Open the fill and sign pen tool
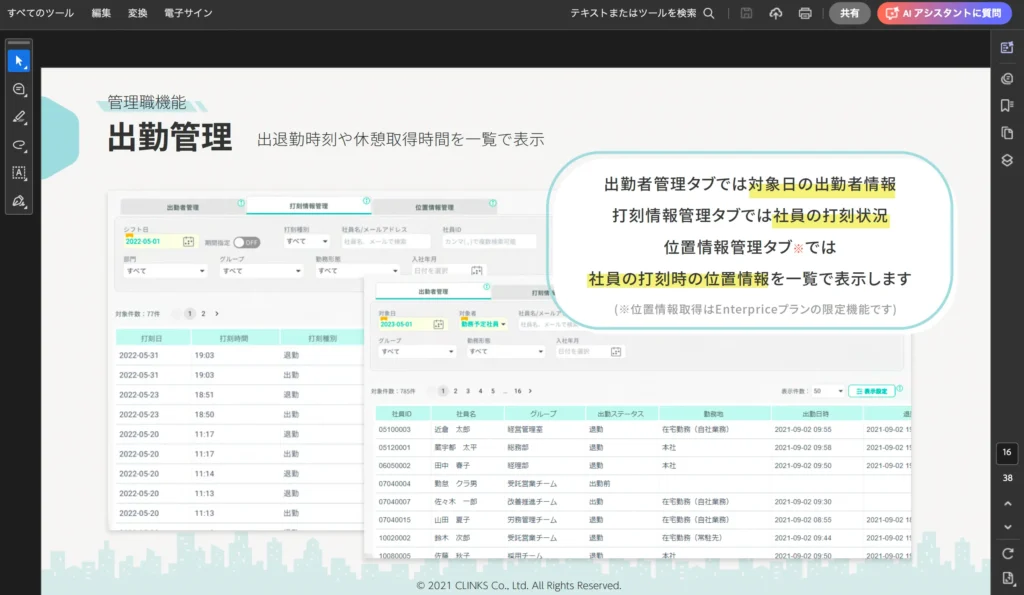This screenshot has width=1024, height=595. coord(19,201)
